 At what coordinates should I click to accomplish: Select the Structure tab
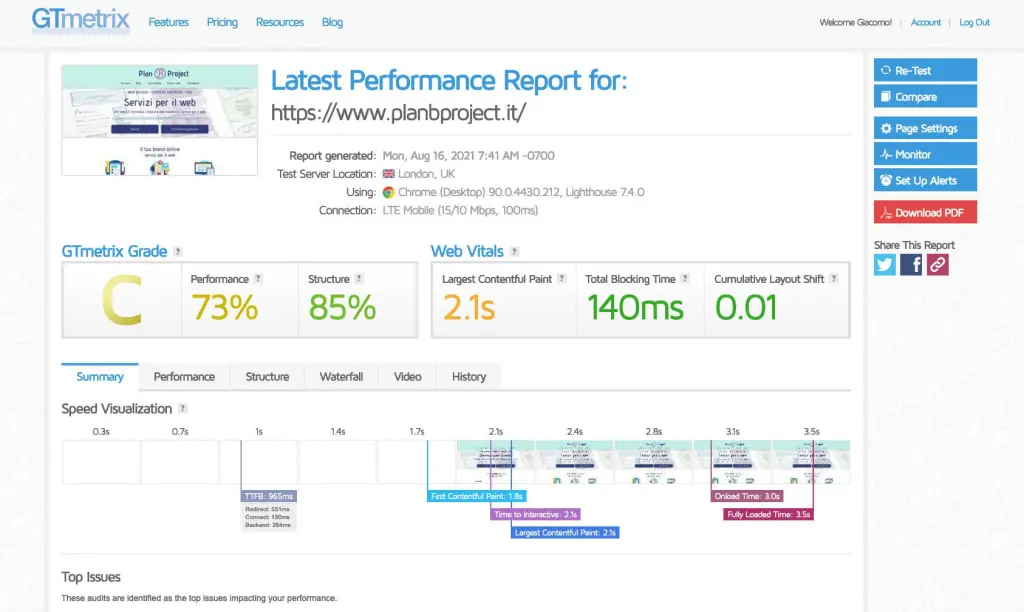(x=267, y=377)
